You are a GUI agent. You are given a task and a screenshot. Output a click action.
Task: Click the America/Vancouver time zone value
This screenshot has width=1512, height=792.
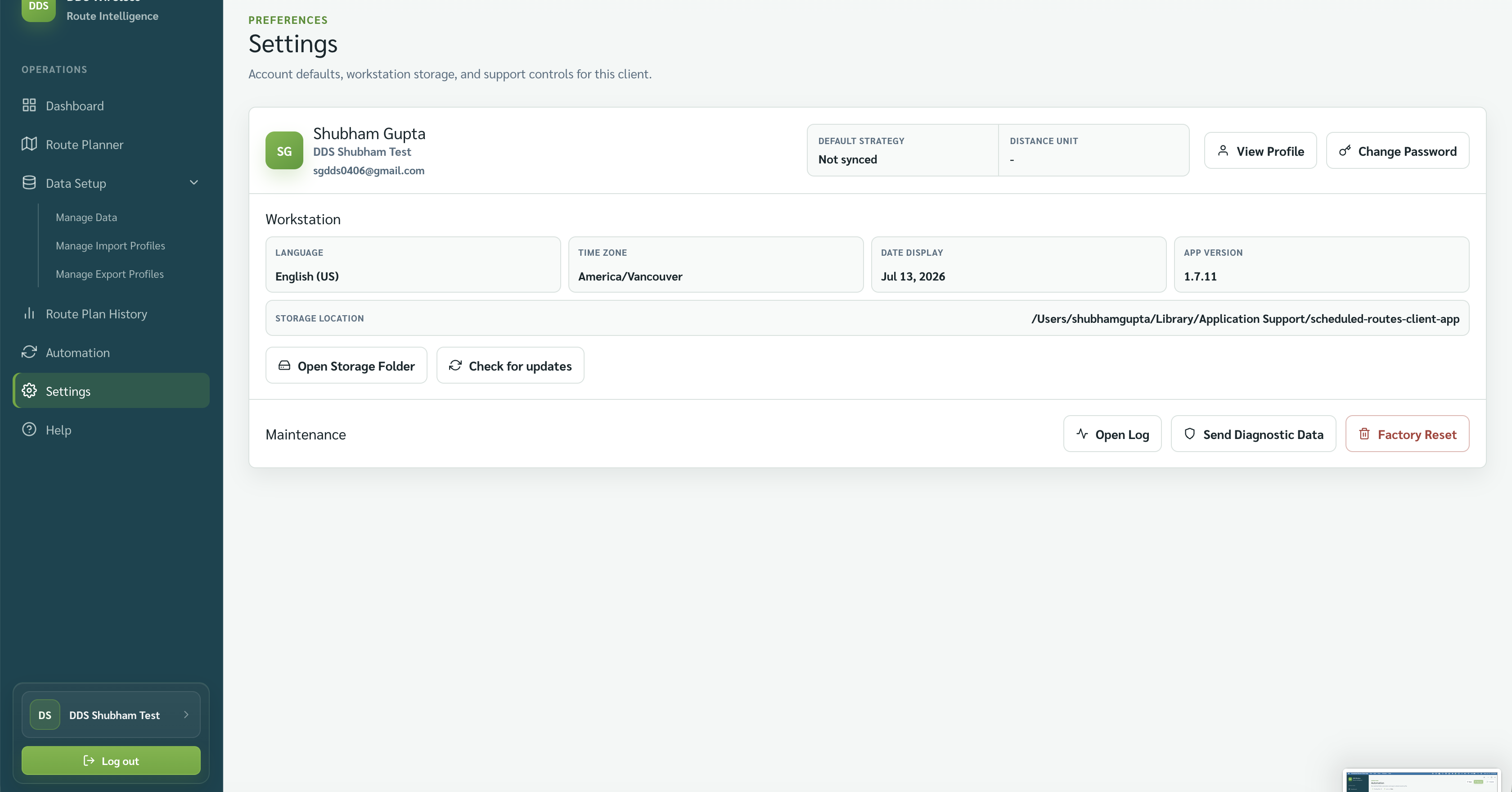pyautogui.click(x=630, y=276)
